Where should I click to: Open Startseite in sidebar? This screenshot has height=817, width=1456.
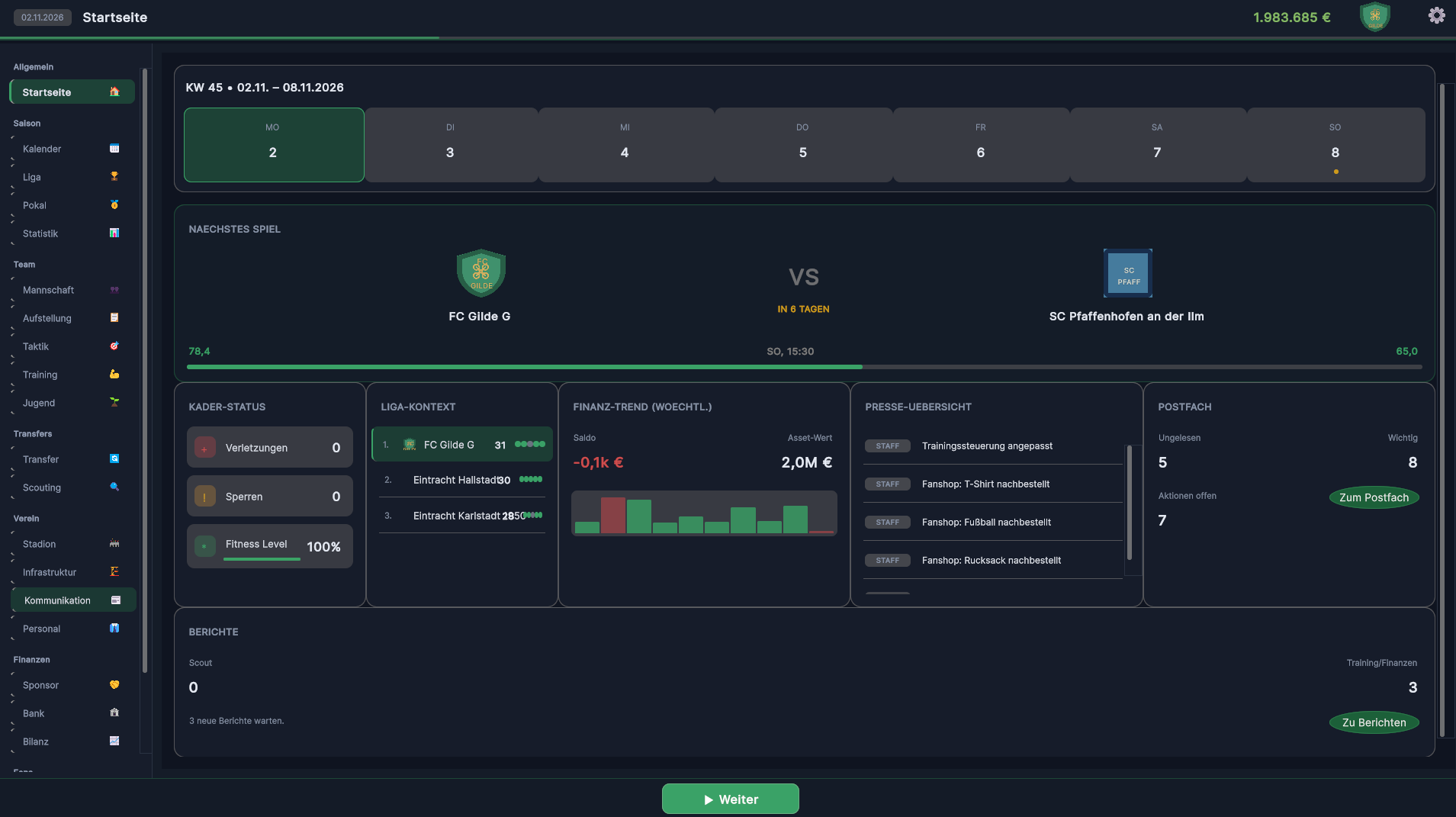pyautogui.click(x=72, y=92)
